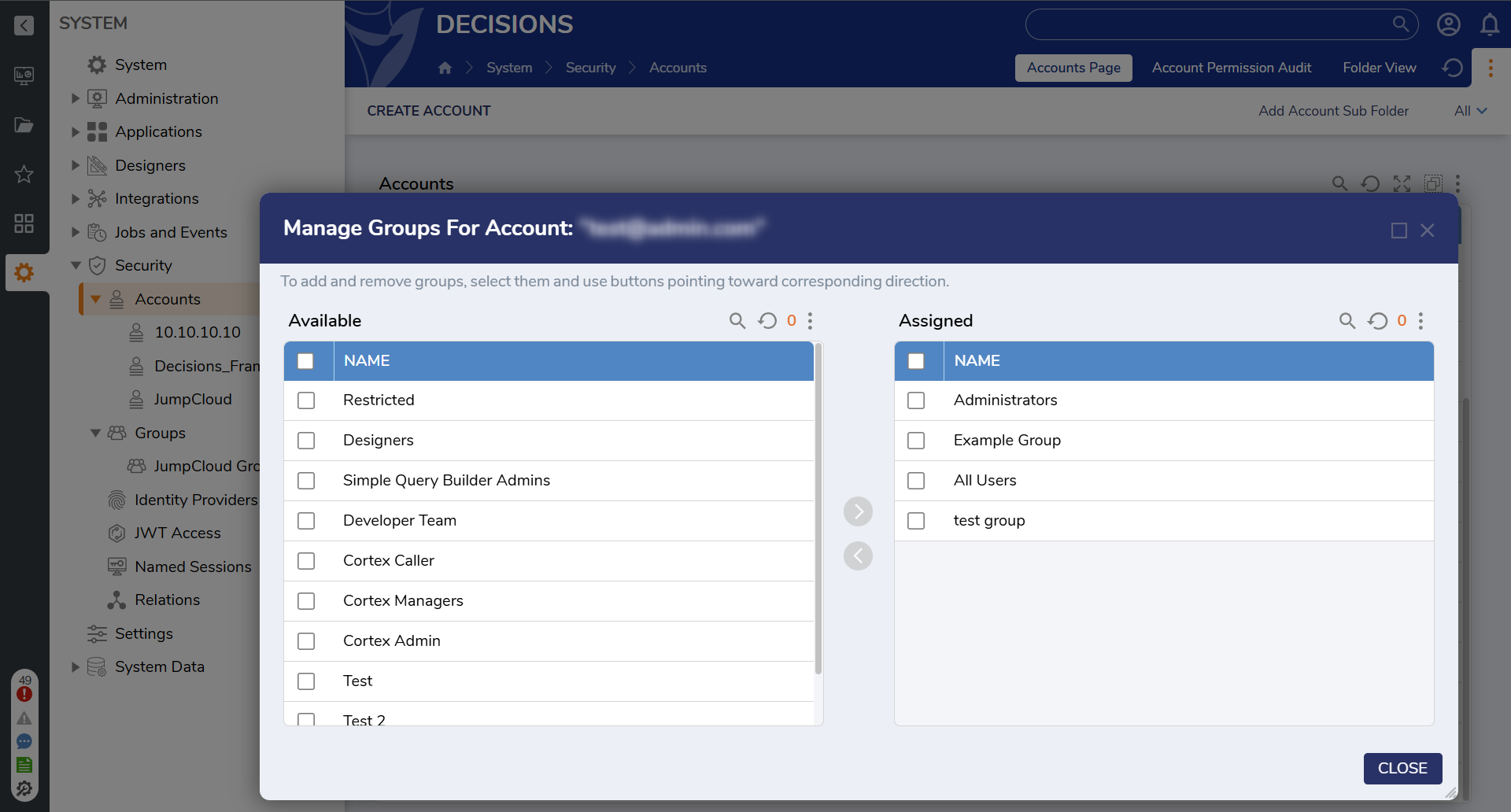Switch to Folder View tab
The height and width of the screenshot is (812, 1511).
tap(1379, 68)
